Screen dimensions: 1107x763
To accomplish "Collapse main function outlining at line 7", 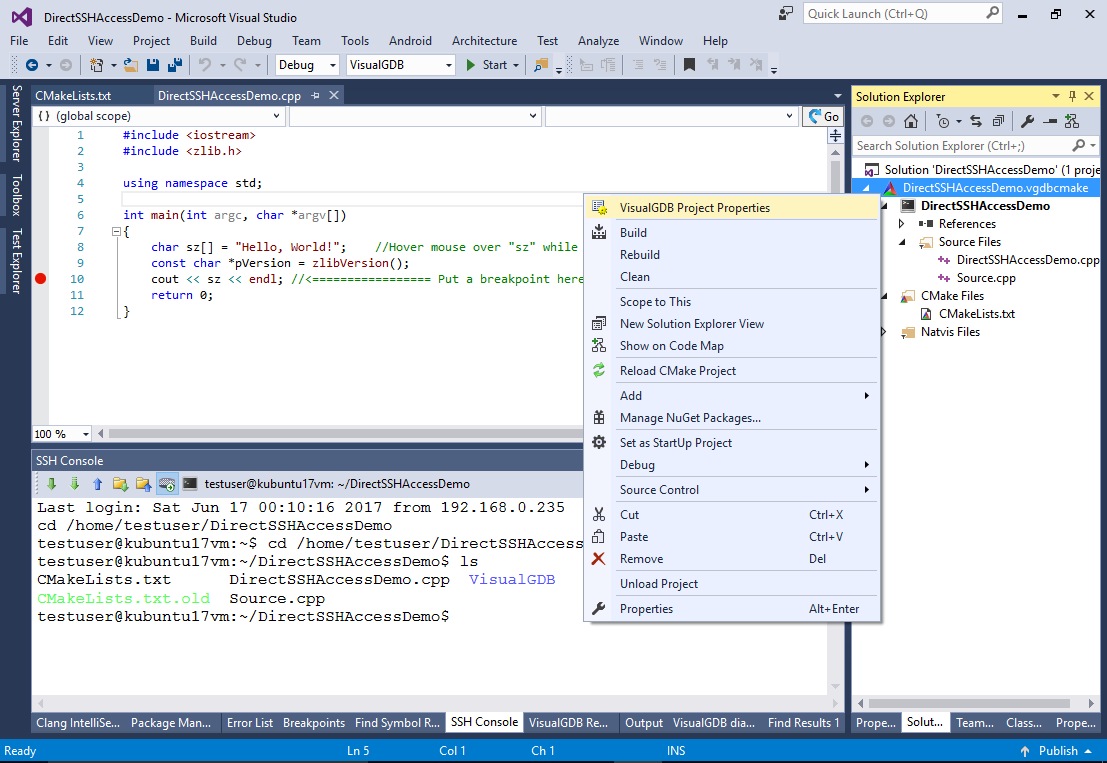I will tap(116, 232).
